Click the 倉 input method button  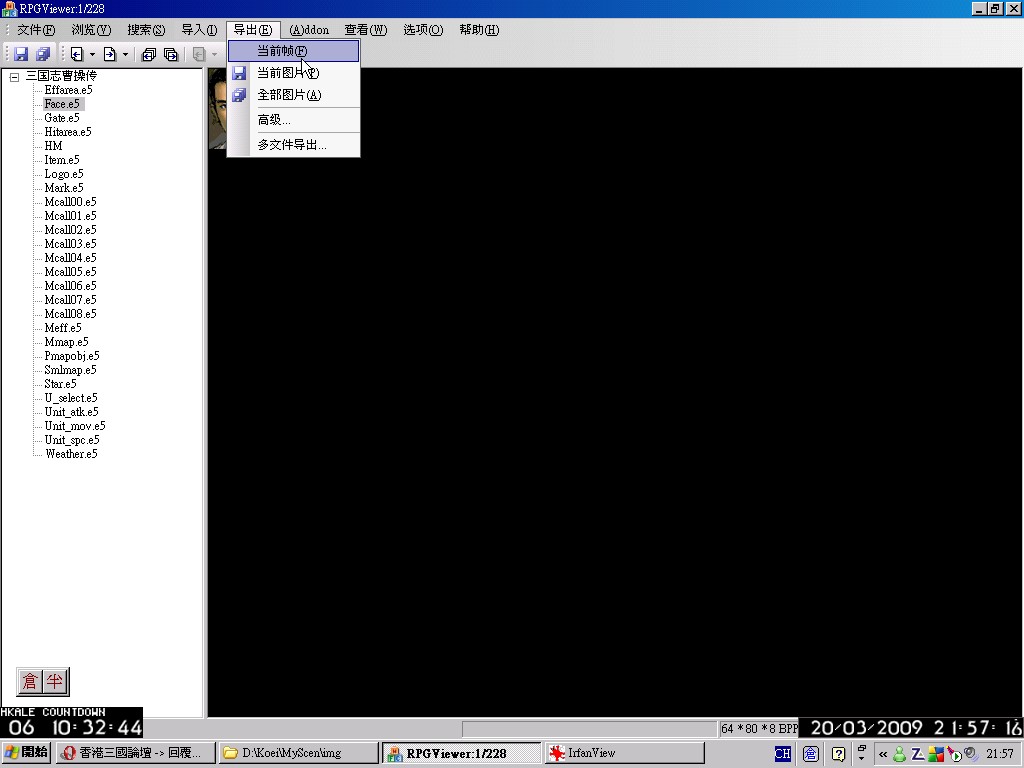pos(29,682)
